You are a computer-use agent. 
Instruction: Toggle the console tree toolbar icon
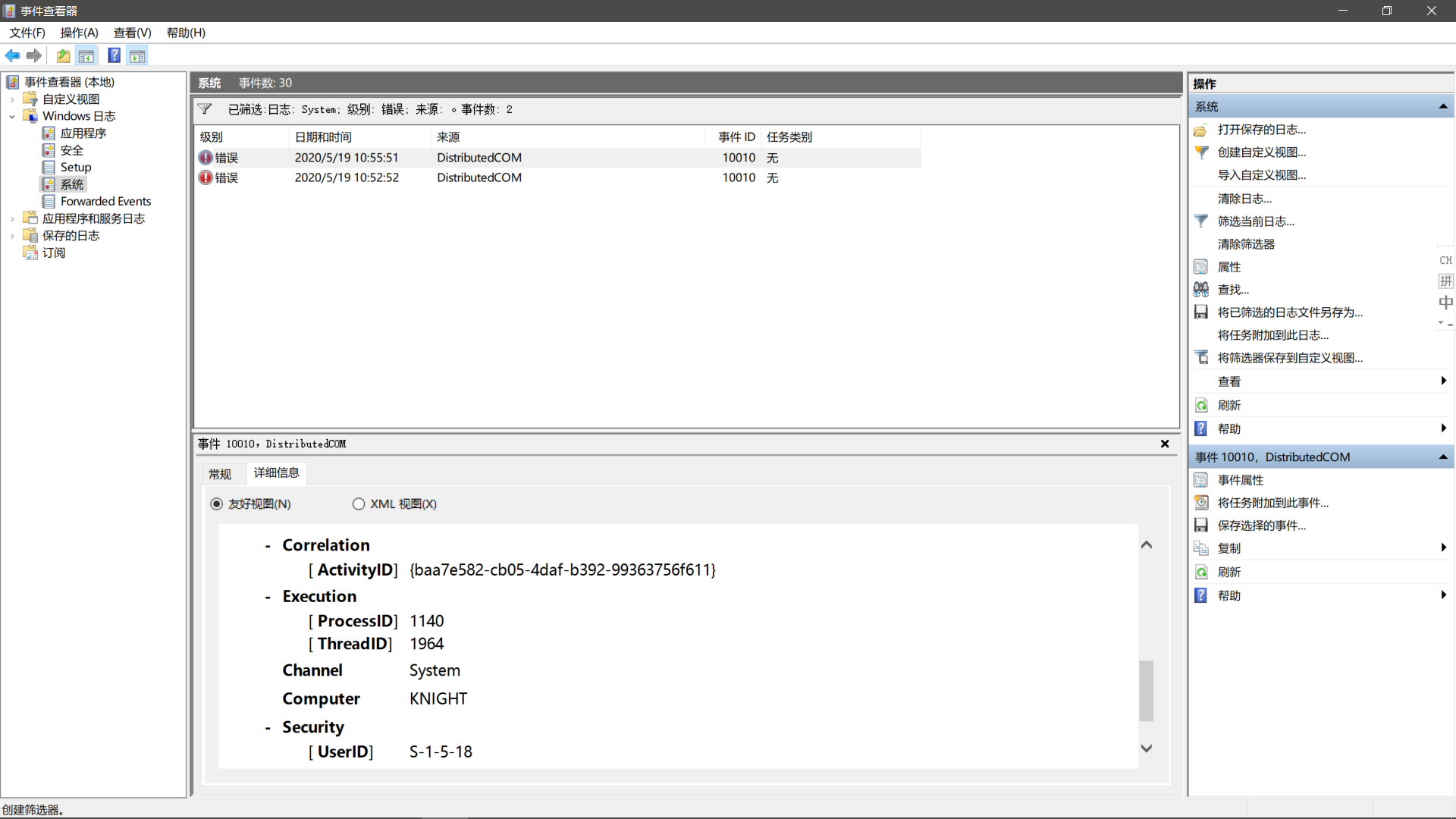86,55
